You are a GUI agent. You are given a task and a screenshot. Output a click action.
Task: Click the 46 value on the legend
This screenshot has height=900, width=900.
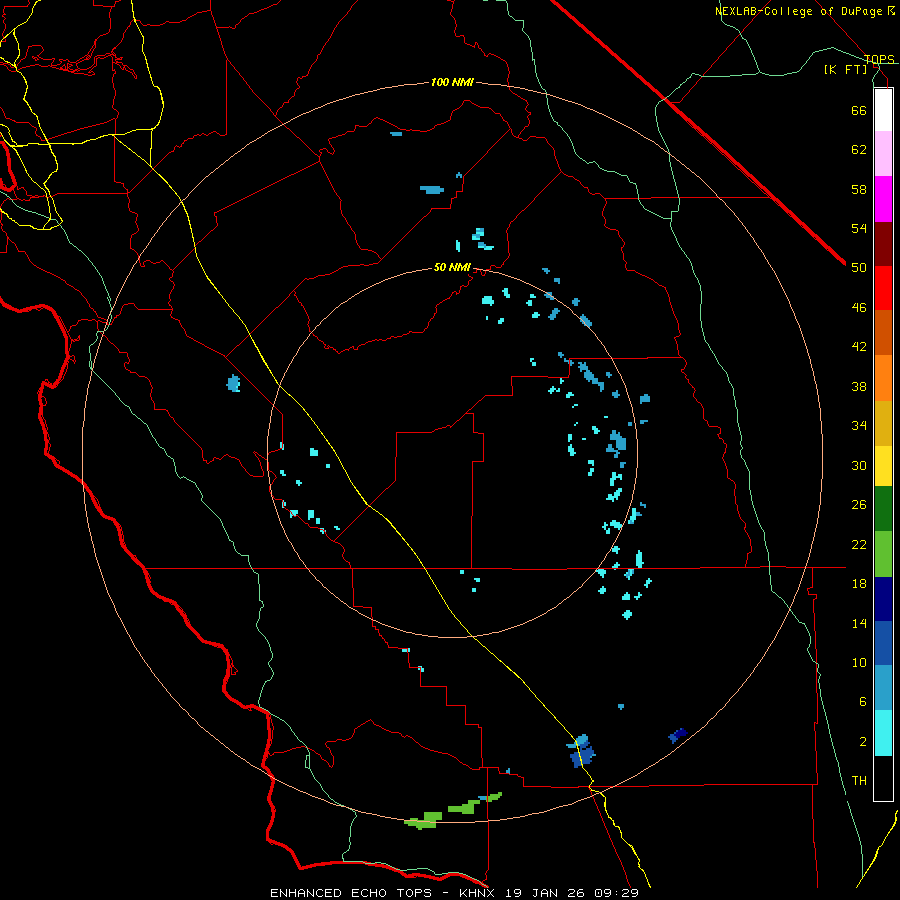[x=859, y=308]
